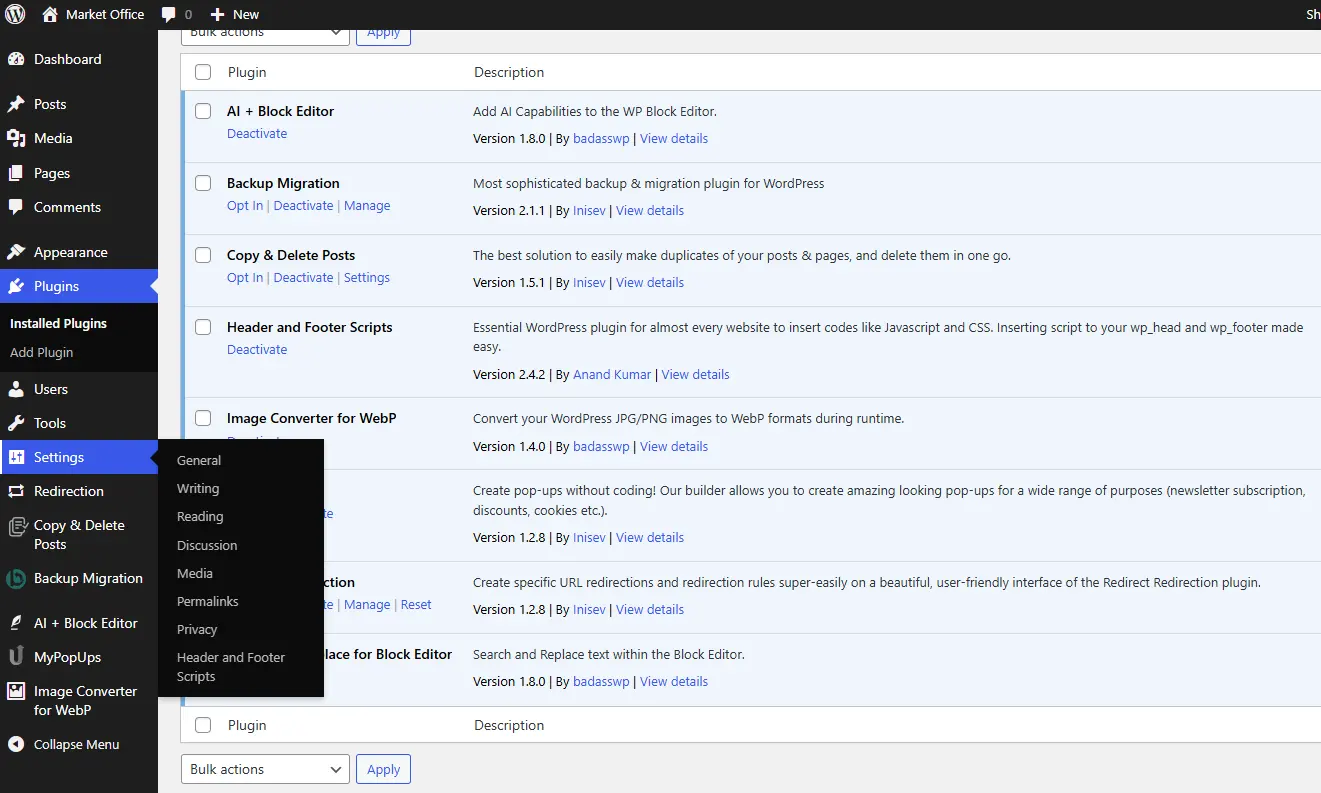Open MyPopUps using its sidebar icon
This screenshot has width=1321, height=793.
click(16, 657)
